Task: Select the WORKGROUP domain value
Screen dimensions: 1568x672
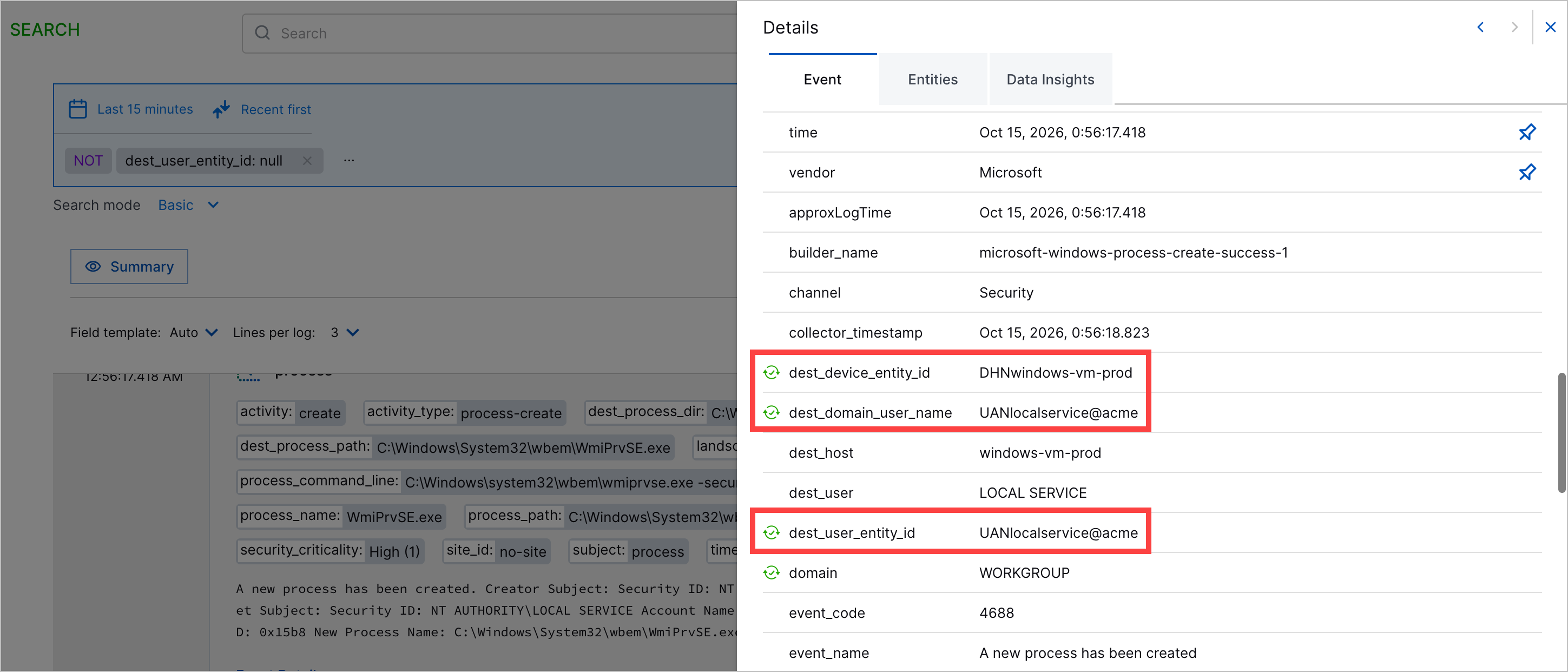Action: [1024, 573]
